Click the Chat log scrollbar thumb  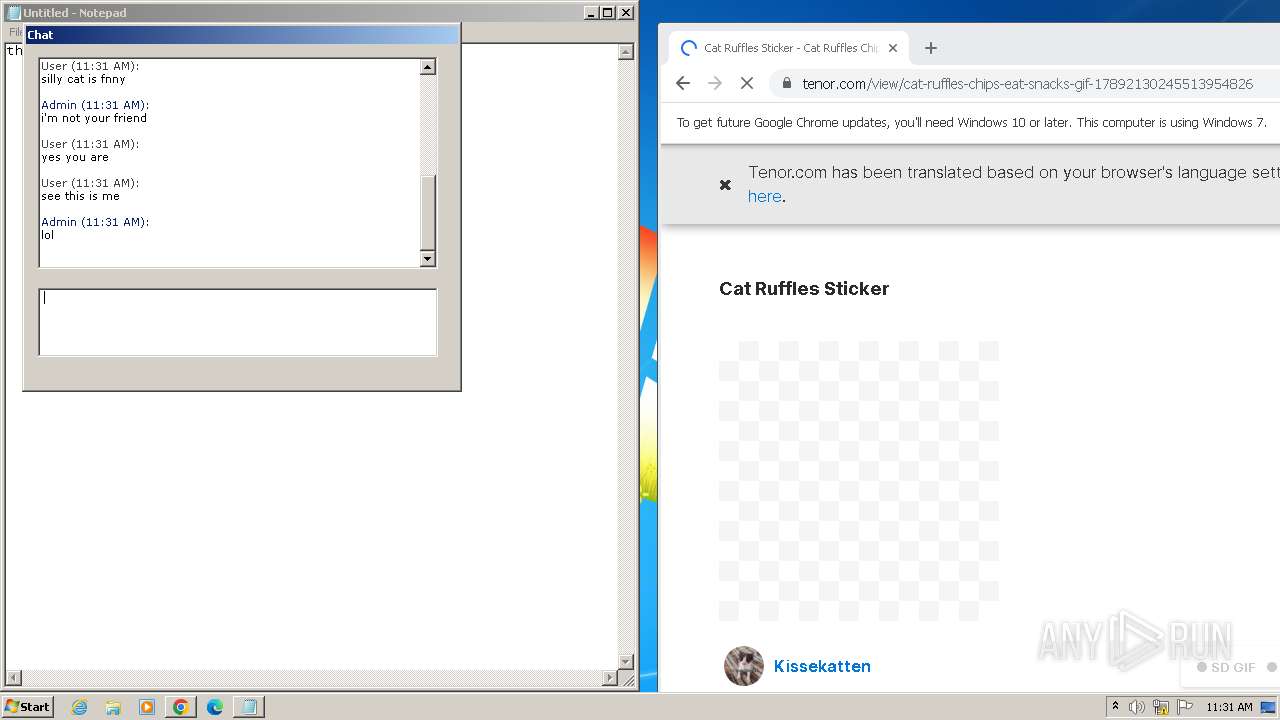pyautogui.click(x=428, y=213)
